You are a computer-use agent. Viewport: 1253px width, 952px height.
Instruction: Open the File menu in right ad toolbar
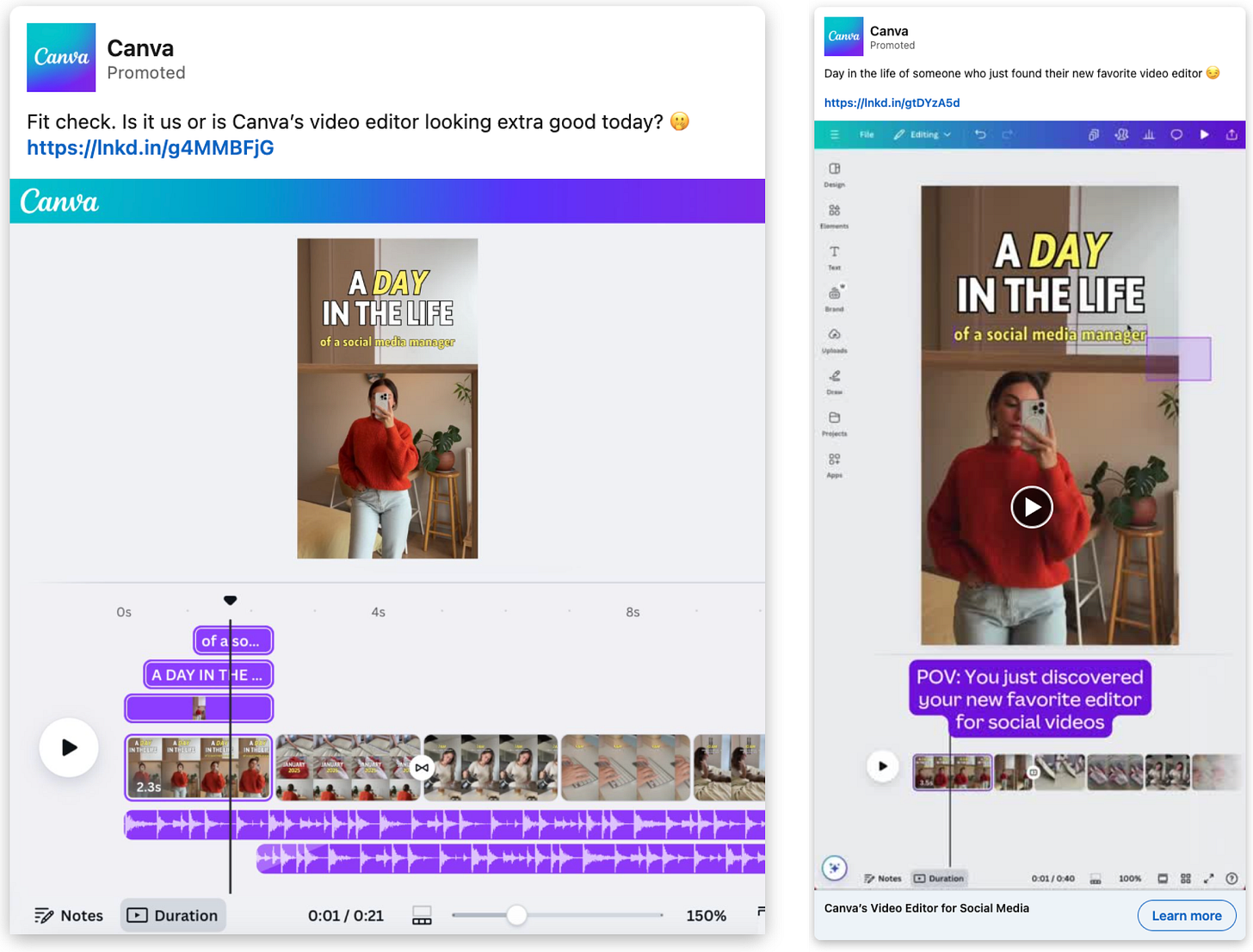pyautogui.click(x=867, y=134)
